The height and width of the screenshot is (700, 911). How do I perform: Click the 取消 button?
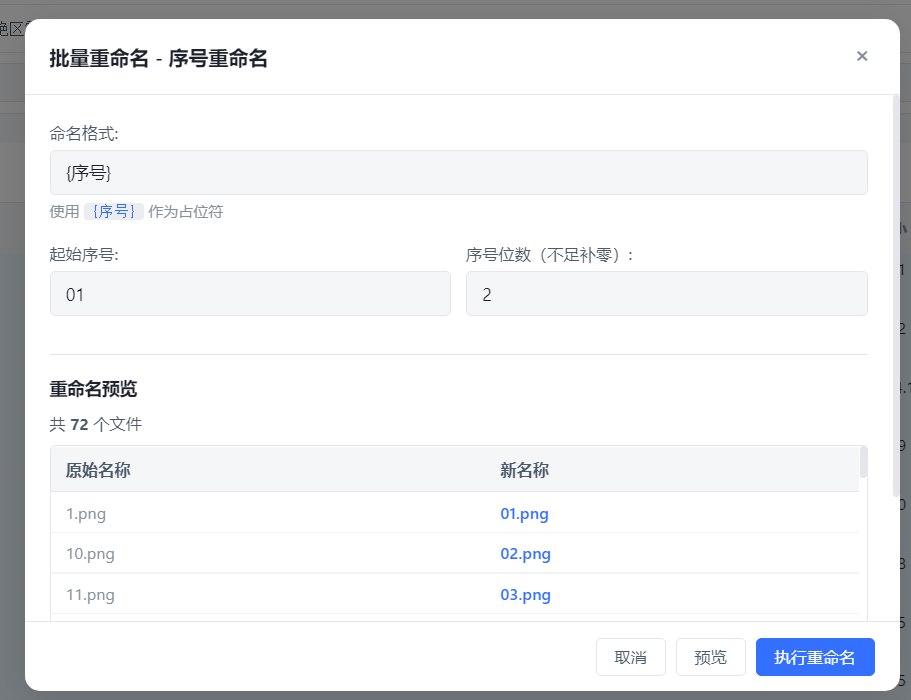(x=630, y=657)
